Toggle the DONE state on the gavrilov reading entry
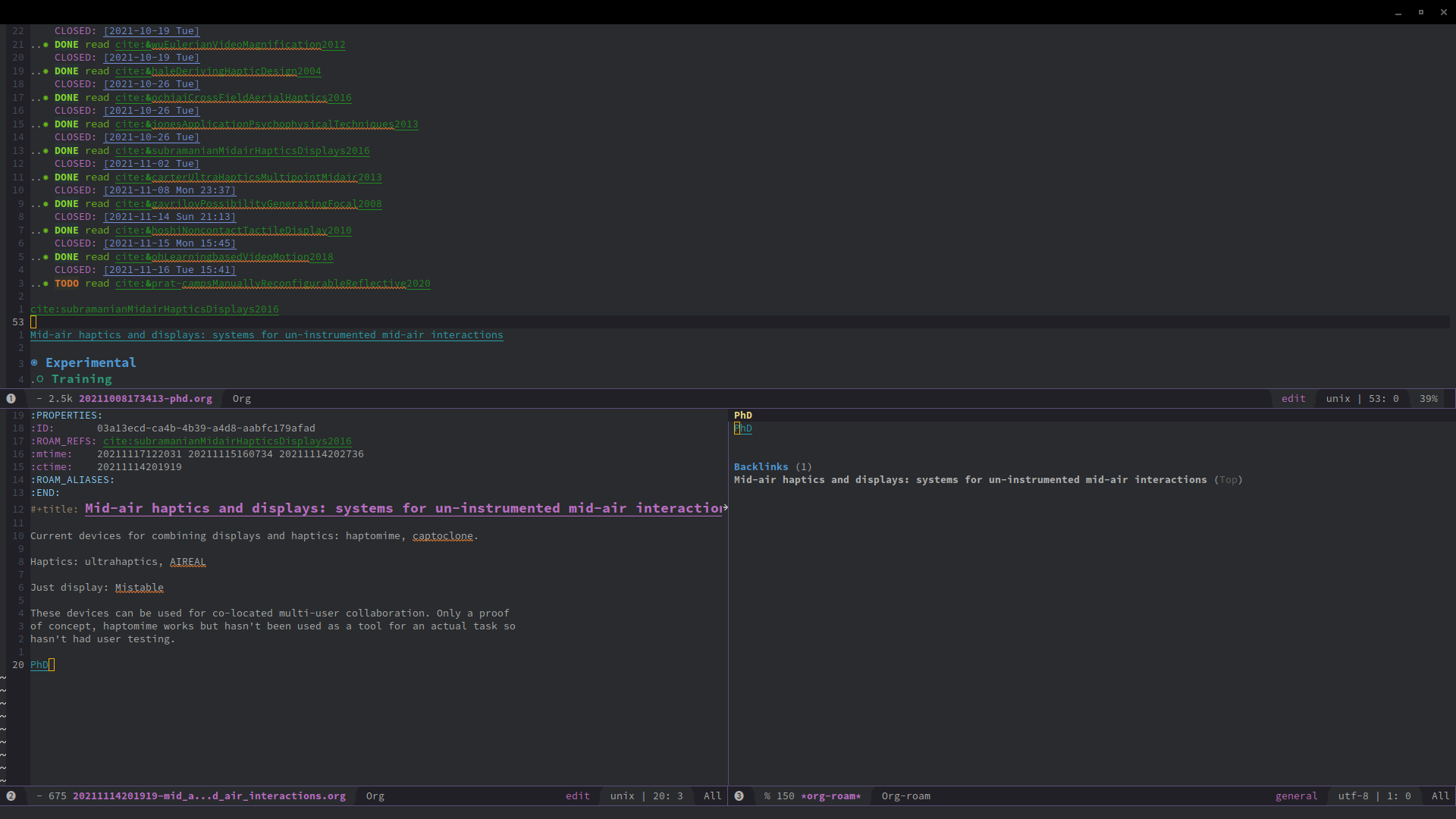Screen dimensions: 1456x819 point(67,204)
